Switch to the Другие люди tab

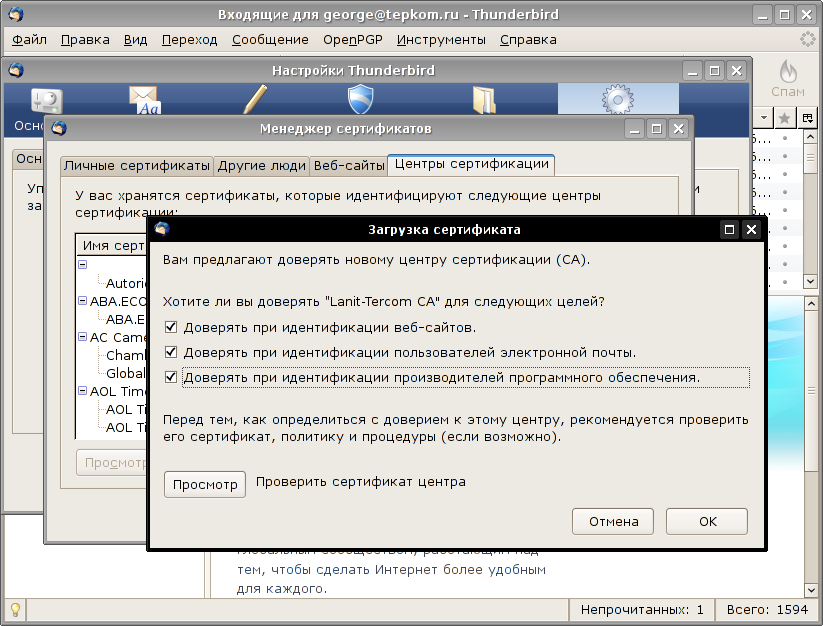point(261,166)
